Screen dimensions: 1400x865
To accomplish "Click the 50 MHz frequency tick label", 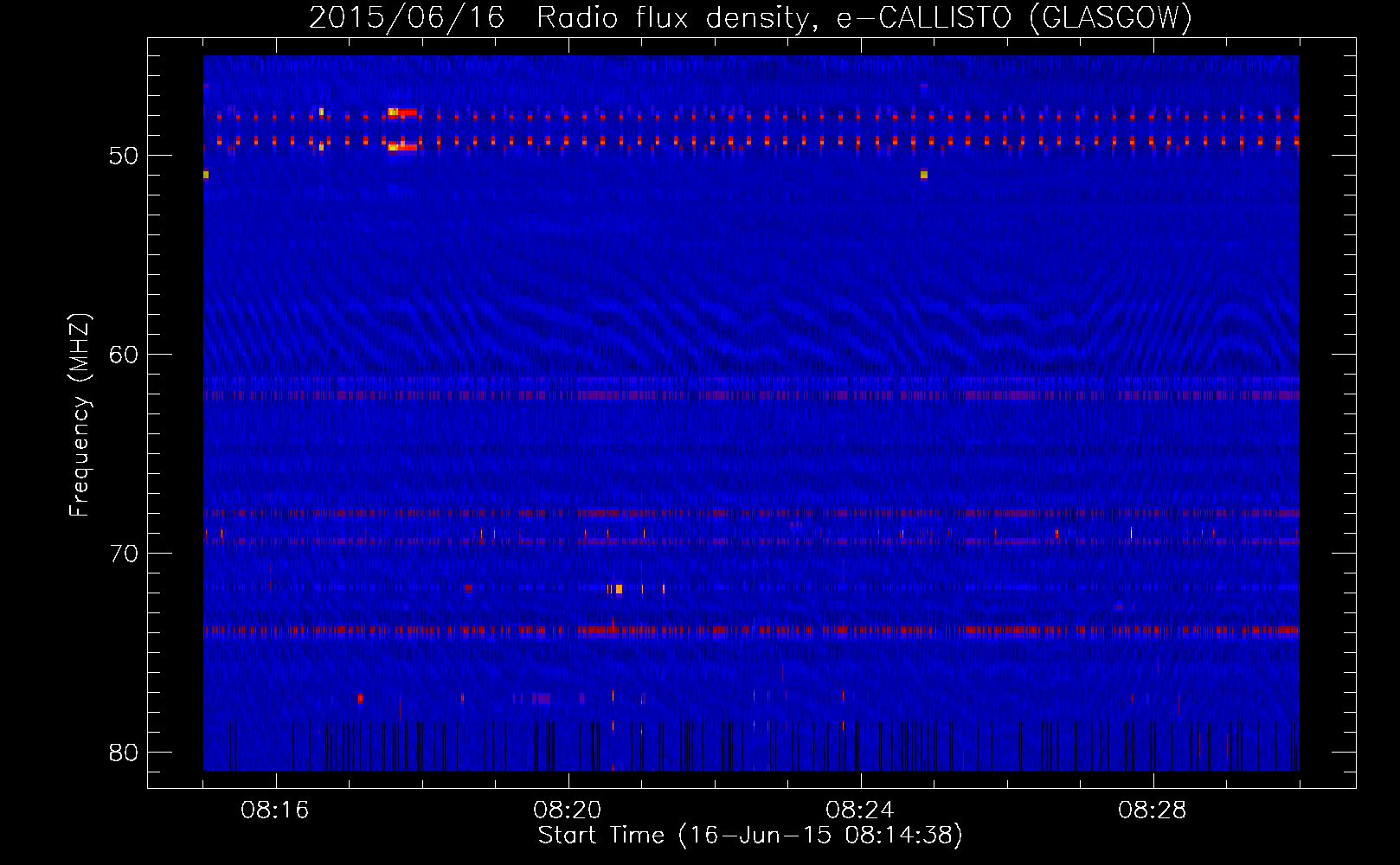I will point(124,156).
